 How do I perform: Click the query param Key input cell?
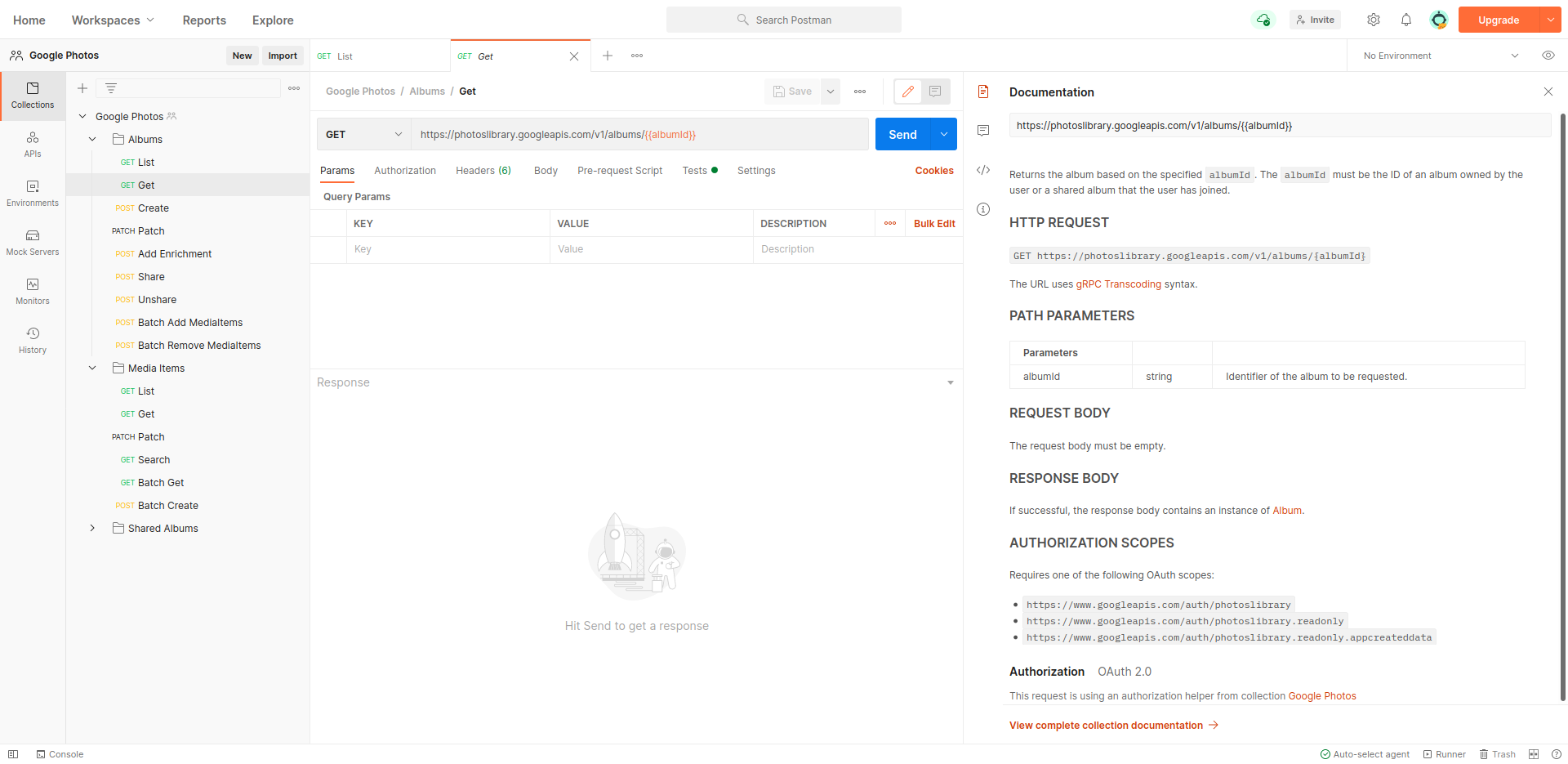[448, 249]
